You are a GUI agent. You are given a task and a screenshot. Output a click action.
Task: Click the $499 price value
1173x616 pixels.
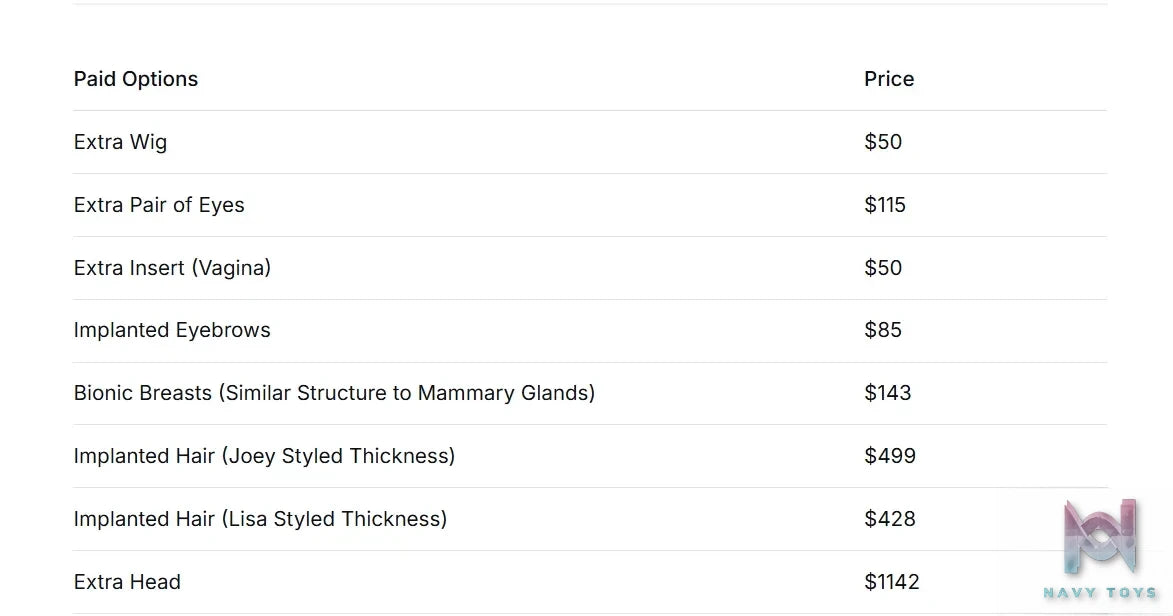point(889,456)
